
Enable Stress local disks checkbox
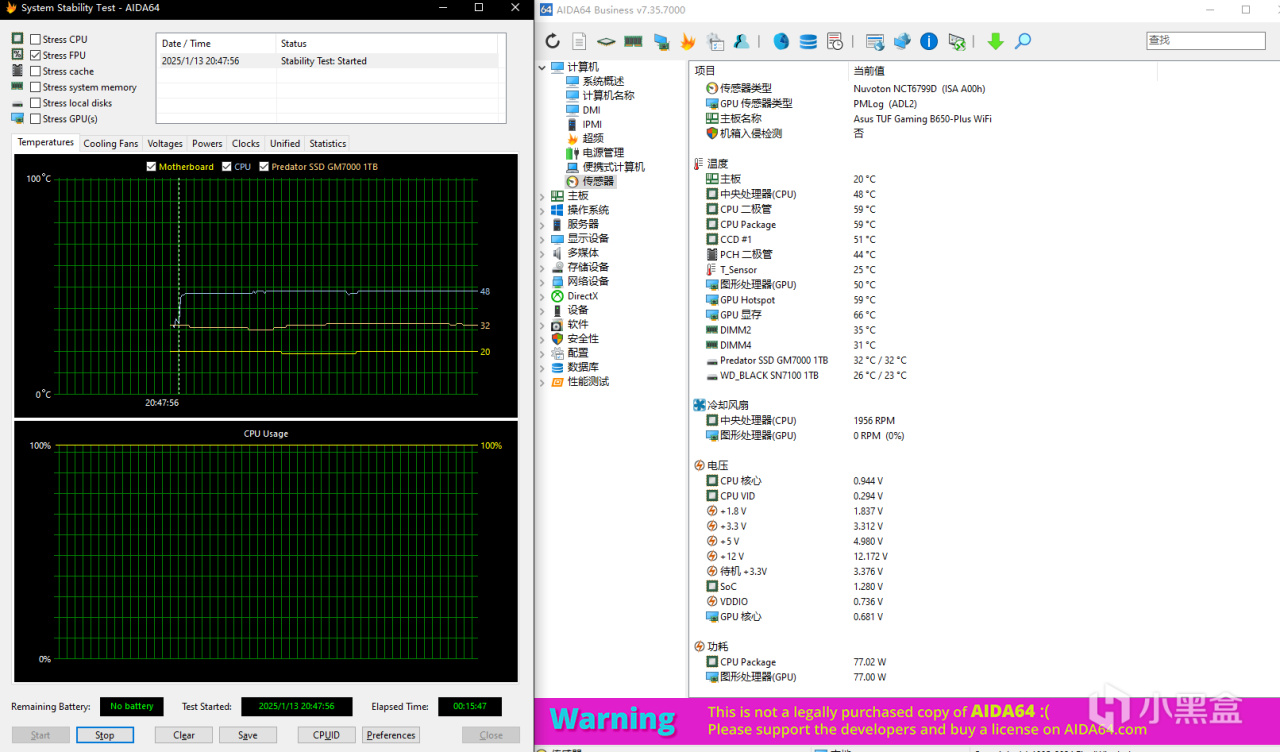click(x=36, y=103)
